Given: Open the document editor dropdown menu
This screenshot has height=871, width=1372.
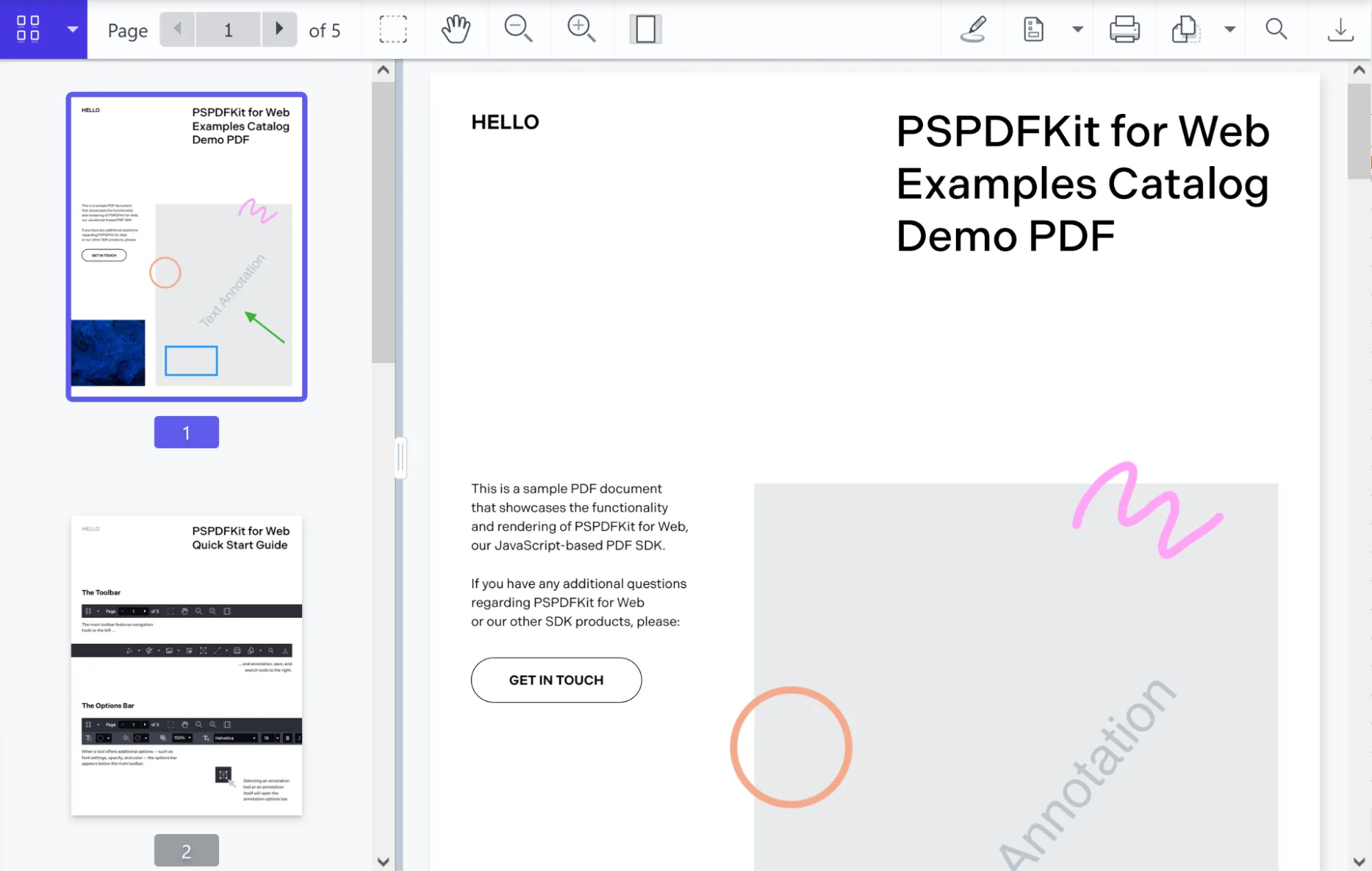Looking at the screenshot, I should (x=1078, y=29).
